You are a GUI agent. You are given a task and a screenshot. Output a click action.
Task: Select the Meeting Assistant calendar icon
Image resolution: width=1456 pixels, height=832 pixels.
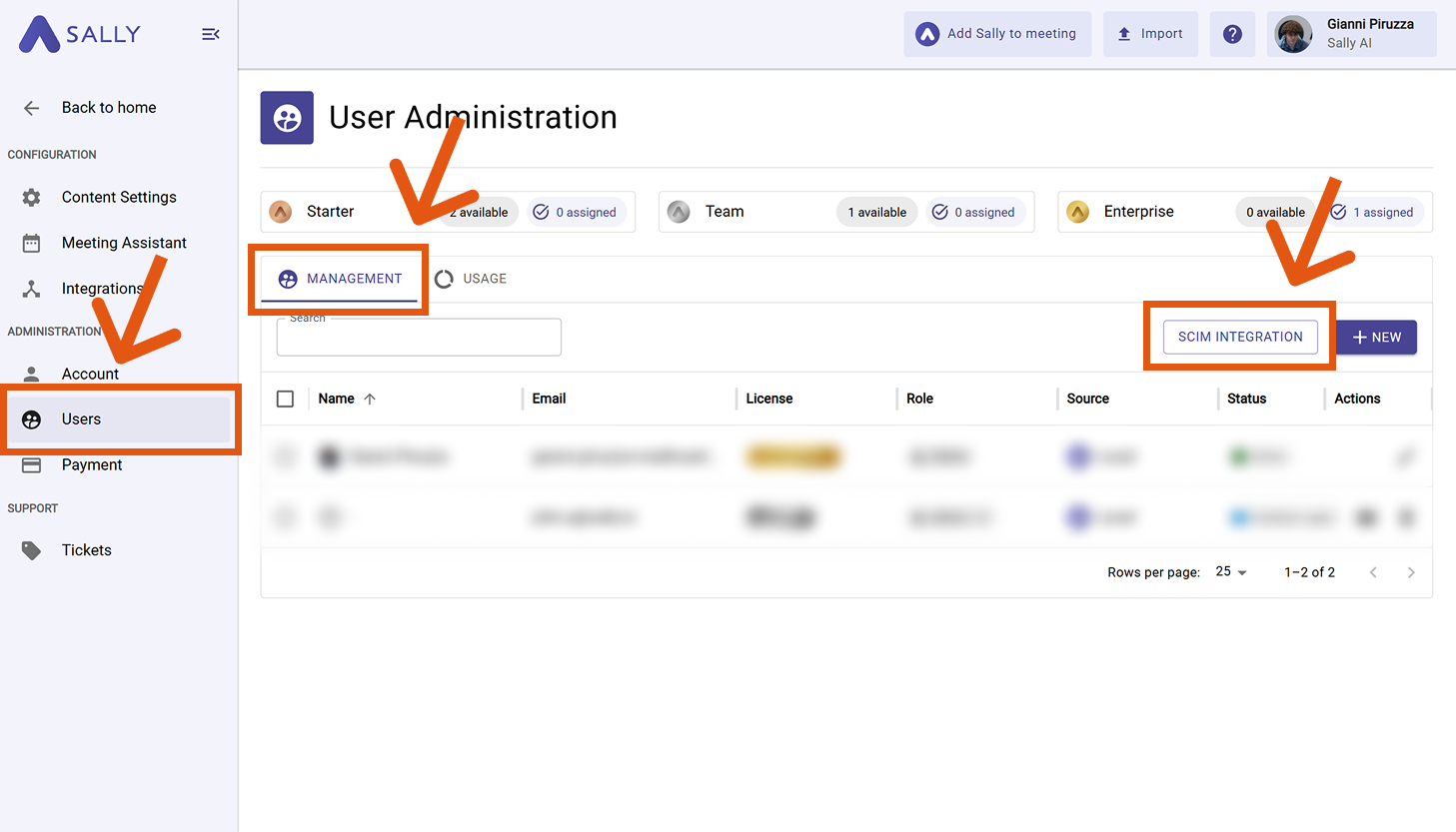coord(31,243)
